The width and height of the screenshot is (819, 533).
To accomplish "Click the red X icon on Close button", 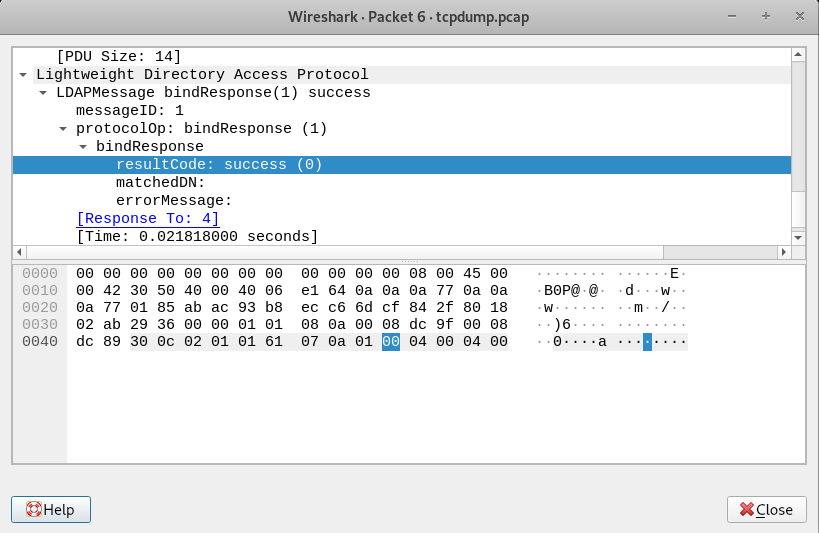I will pos(747,509).
